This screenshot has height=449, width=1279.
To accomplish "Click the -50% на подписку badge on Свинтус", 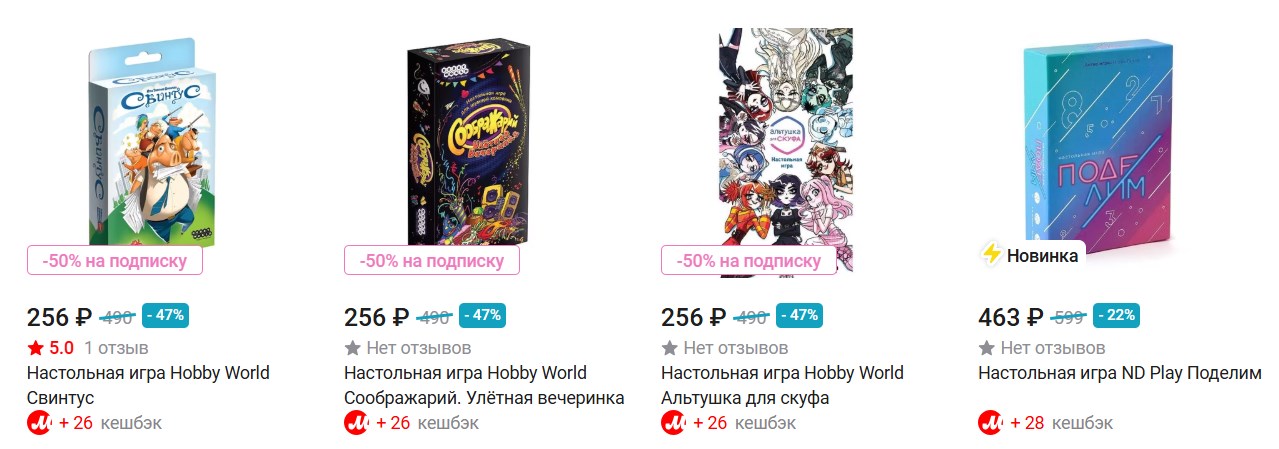I will 115,260.
